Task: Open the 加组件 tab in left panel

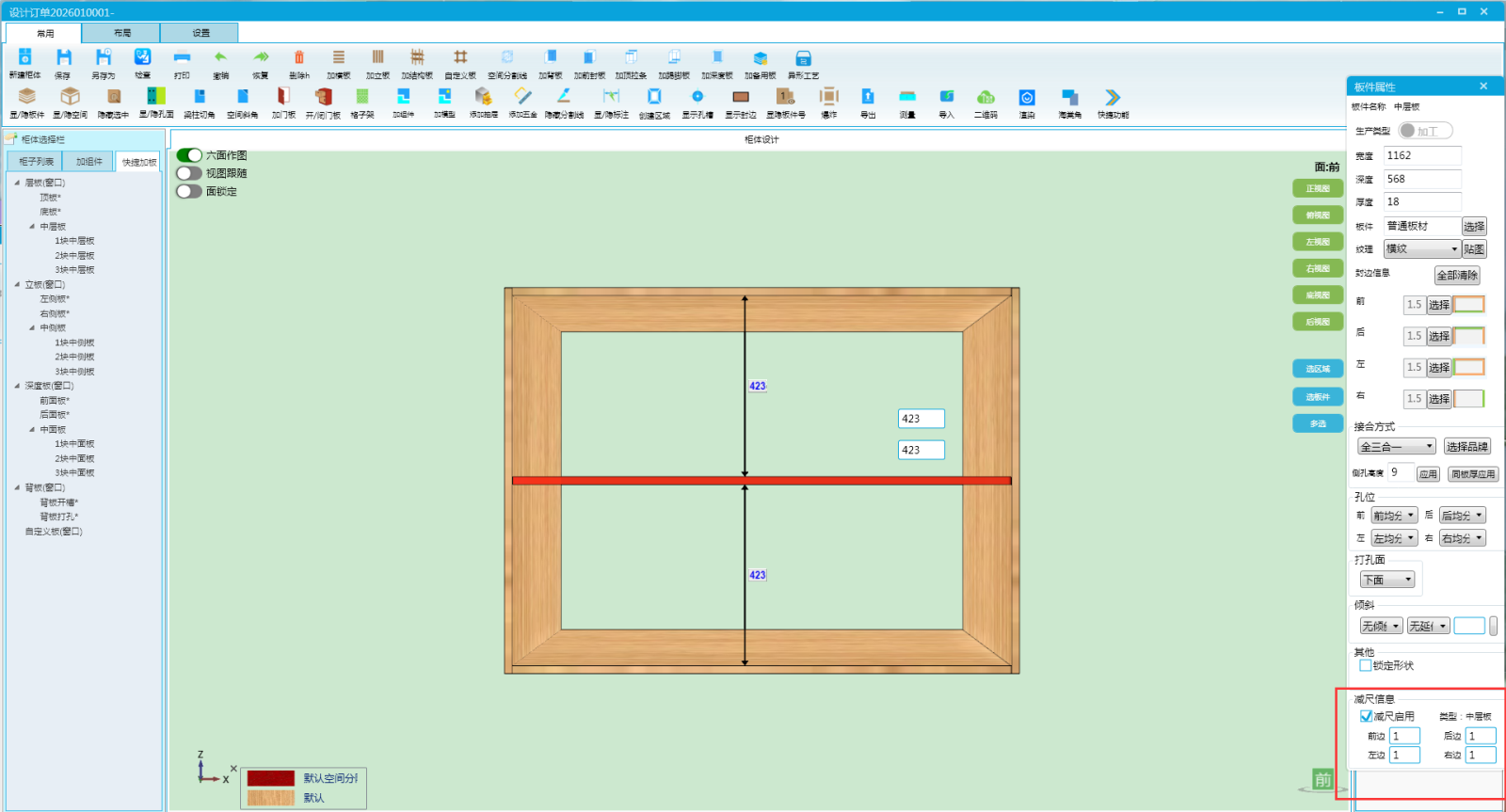Action: click(89, 162)
